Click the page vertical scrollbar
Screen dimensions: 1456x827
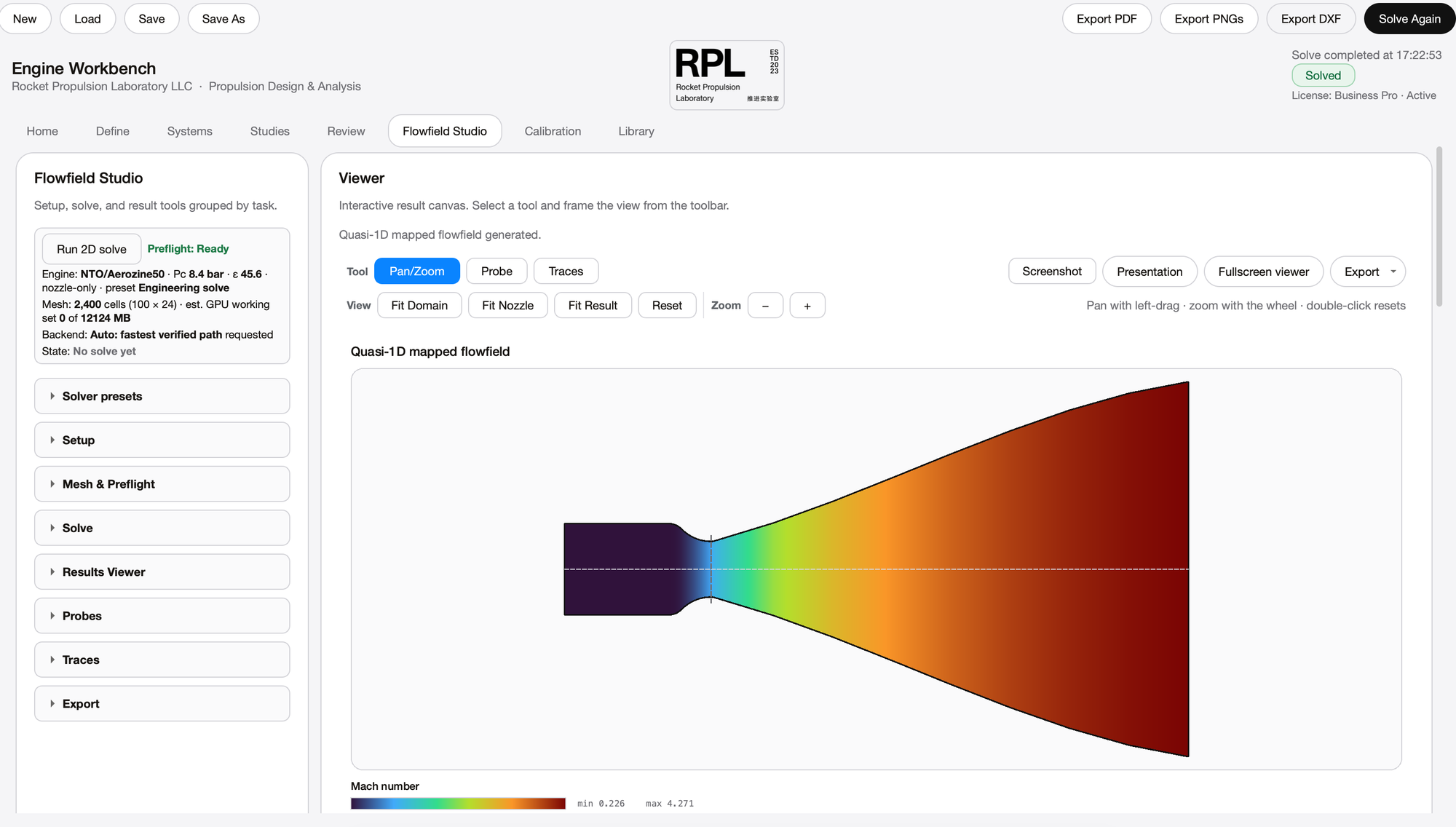pyautogui.click(x=1439, y=226)
